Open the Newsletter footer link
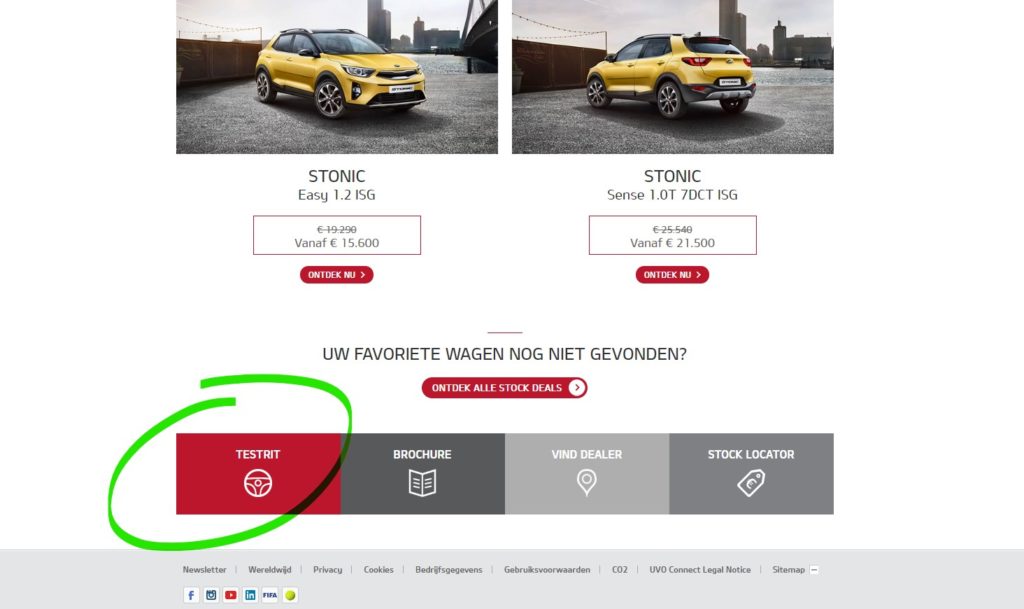Viewport: 1024px width, 609px height. pos(204,570)
